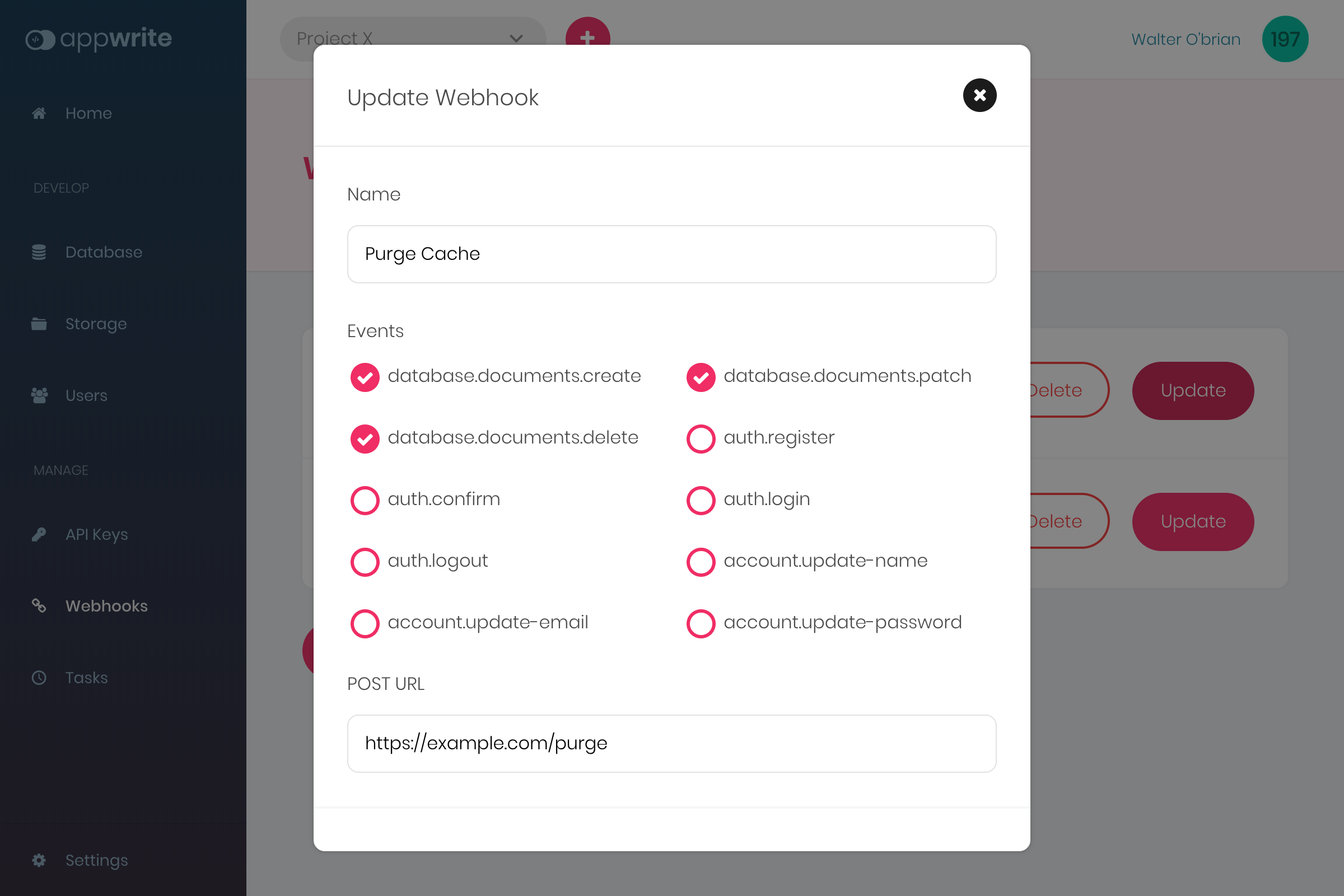Click the plus add project button
This screenshot has height=896, width=1344.
(x=587, y=38)
